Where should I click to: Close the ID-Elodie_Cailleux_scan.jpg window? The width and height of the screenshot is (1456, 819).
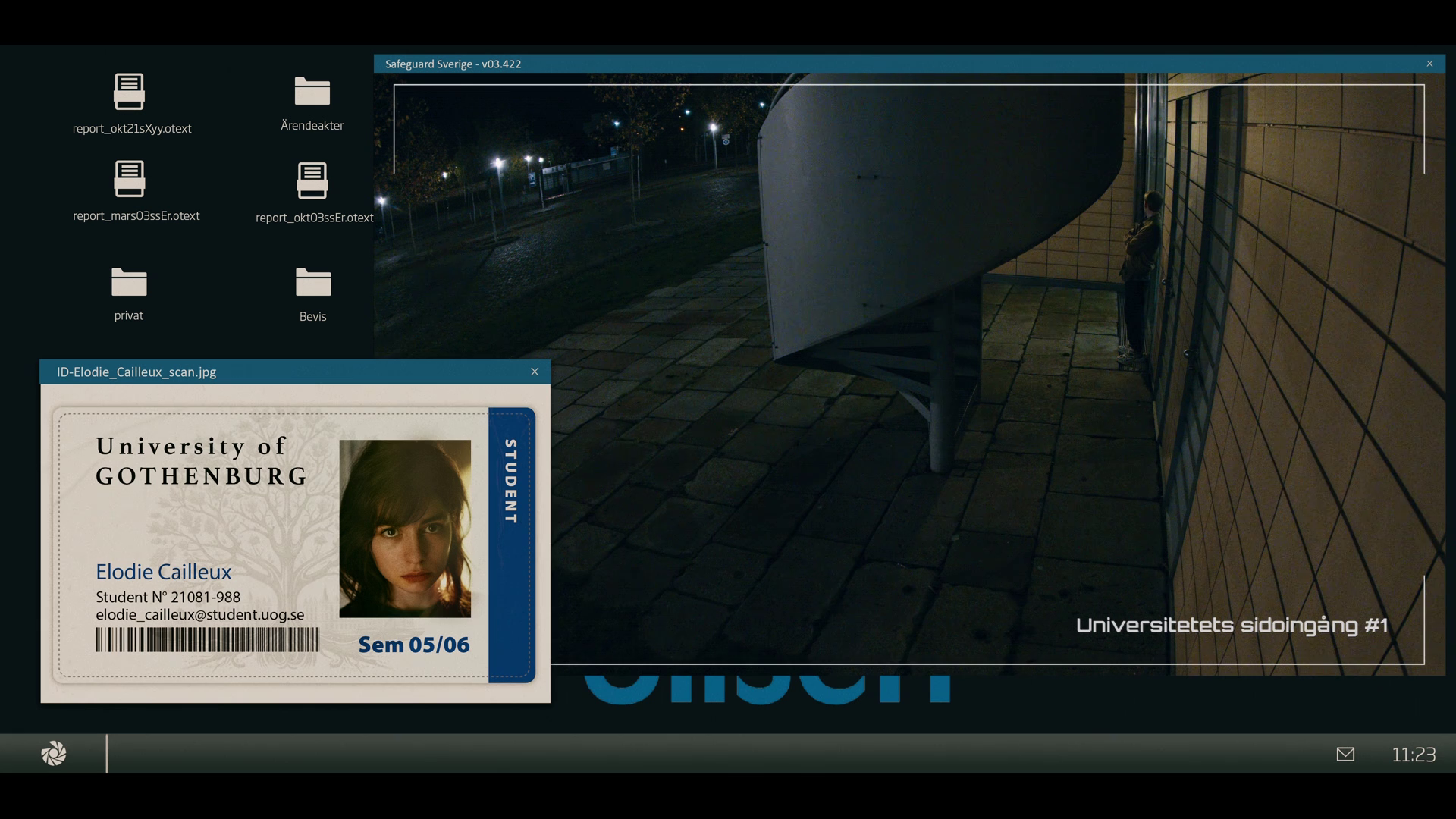[x=535, y=372]
